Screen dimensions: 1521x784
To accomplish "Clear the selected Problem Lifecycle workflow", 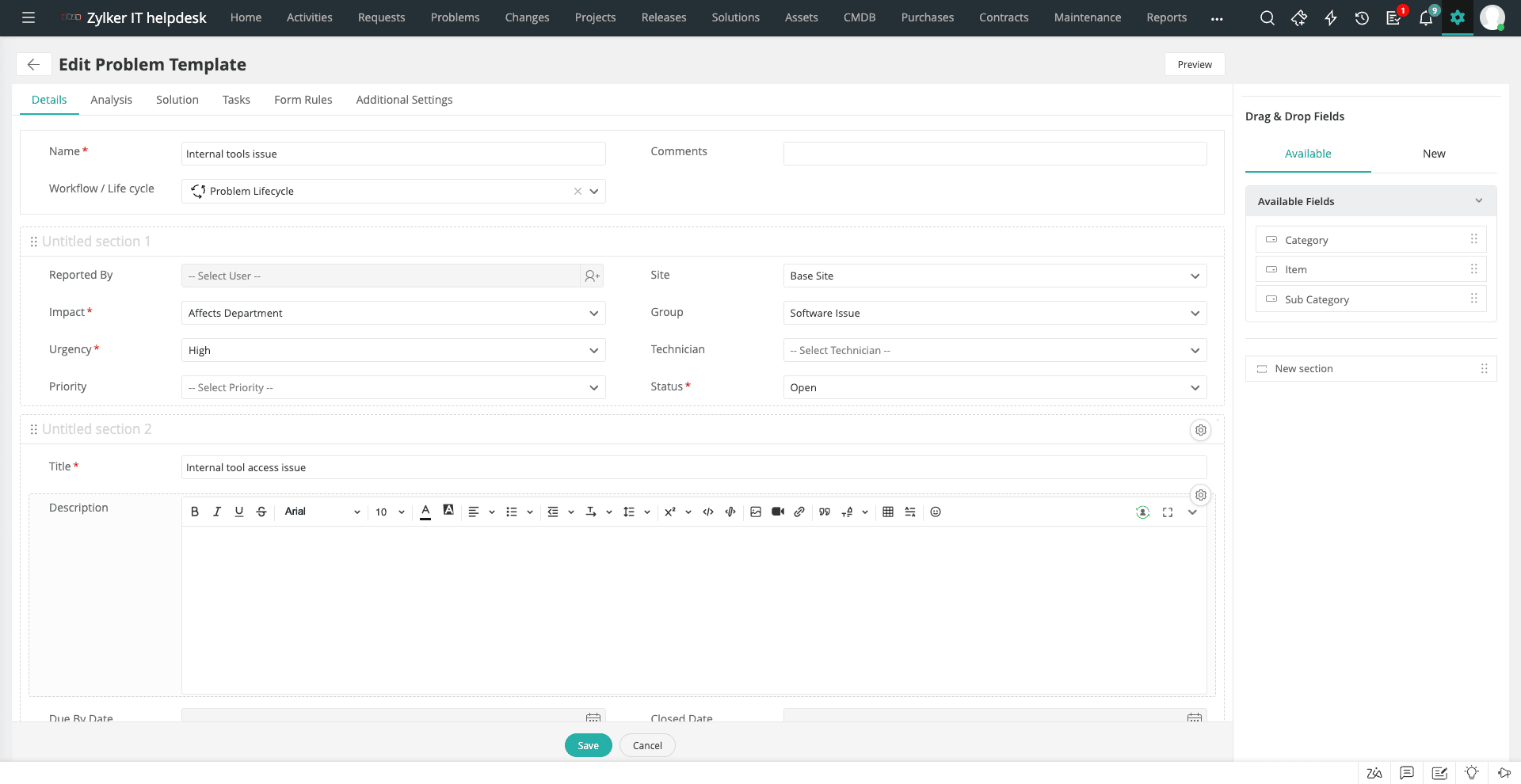I will pyautogui.click(x=578, y=191).
